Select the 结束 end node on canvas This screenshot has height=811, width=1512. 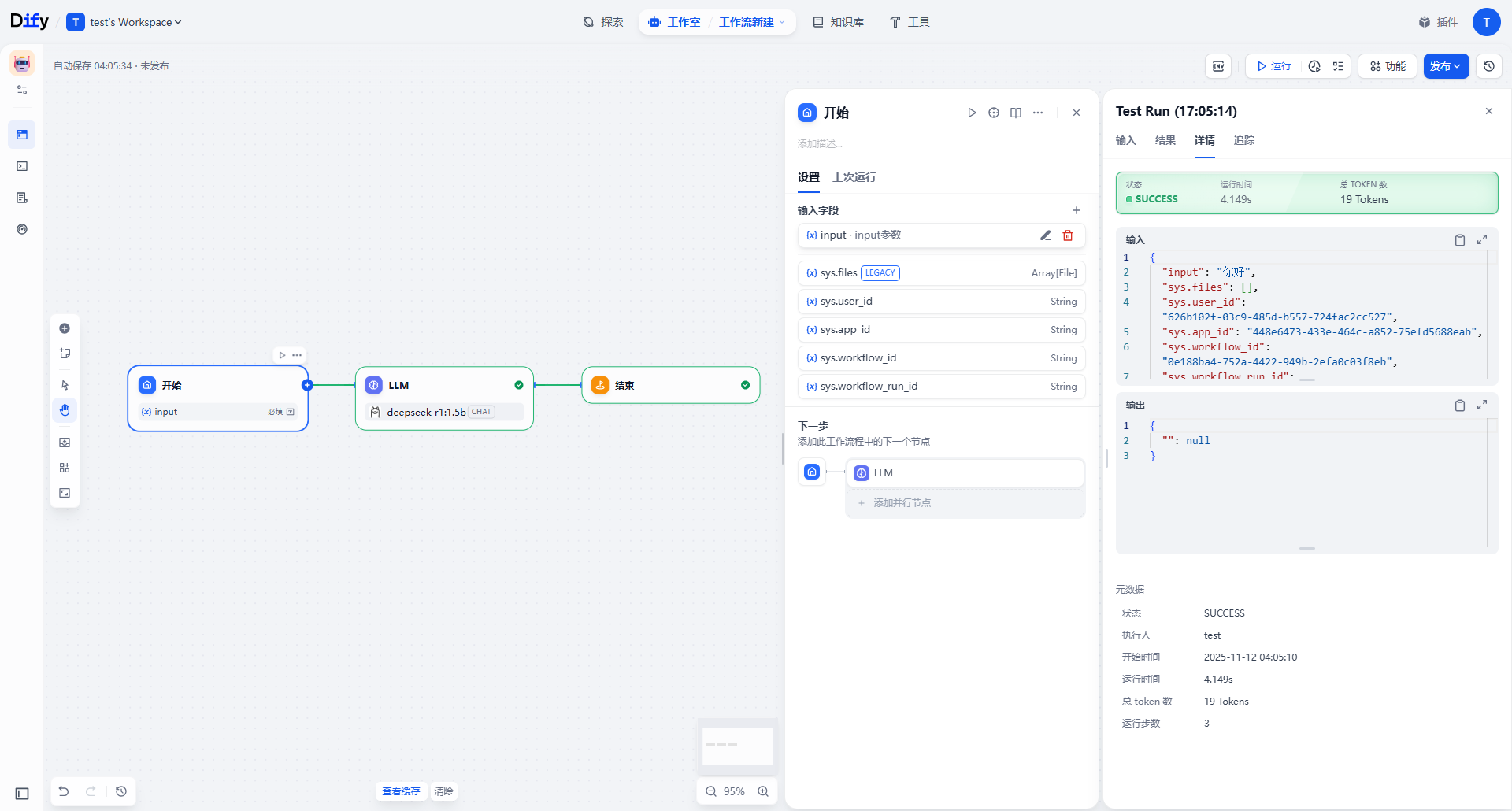671,385
